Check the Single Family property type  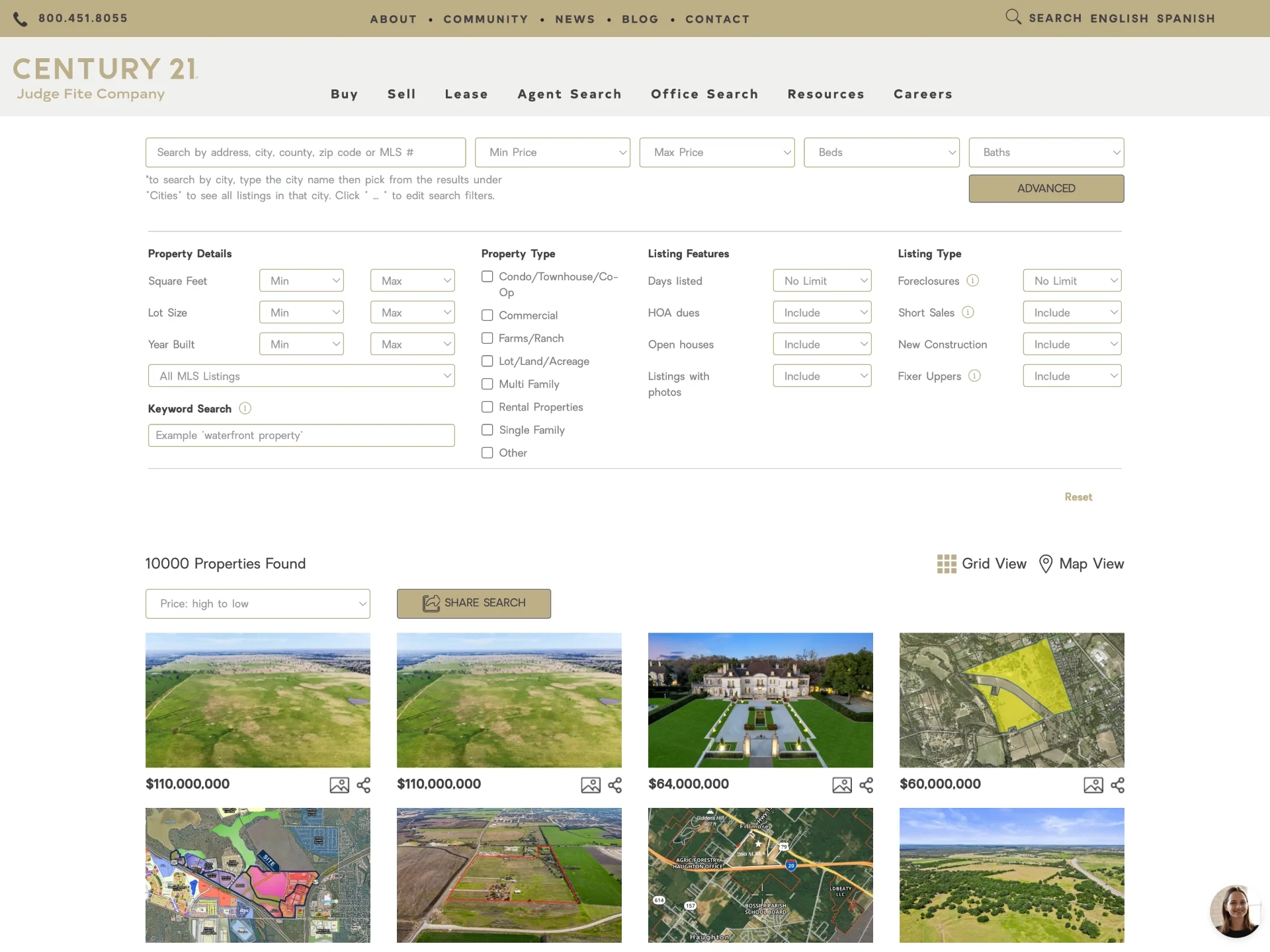[487, 430]
